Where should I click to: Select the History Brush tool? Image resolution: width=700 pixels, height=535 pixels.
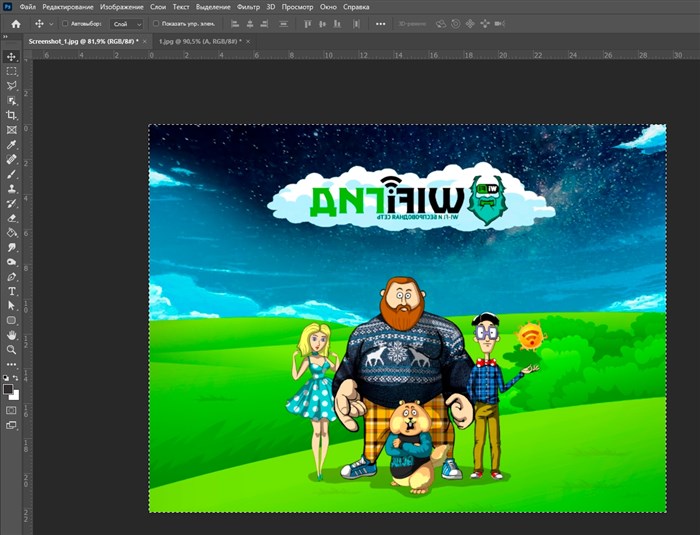point(12,204)
